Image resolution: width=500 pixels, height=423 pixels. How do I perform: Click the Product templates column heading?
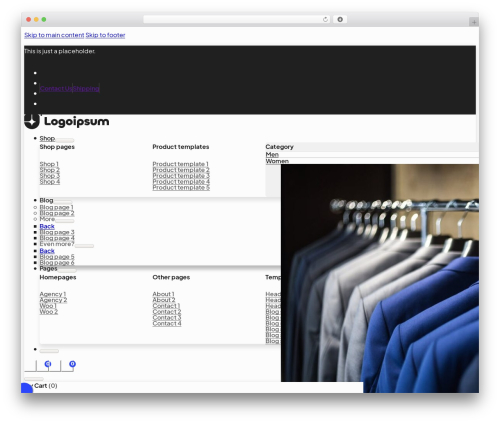[181, 147]
